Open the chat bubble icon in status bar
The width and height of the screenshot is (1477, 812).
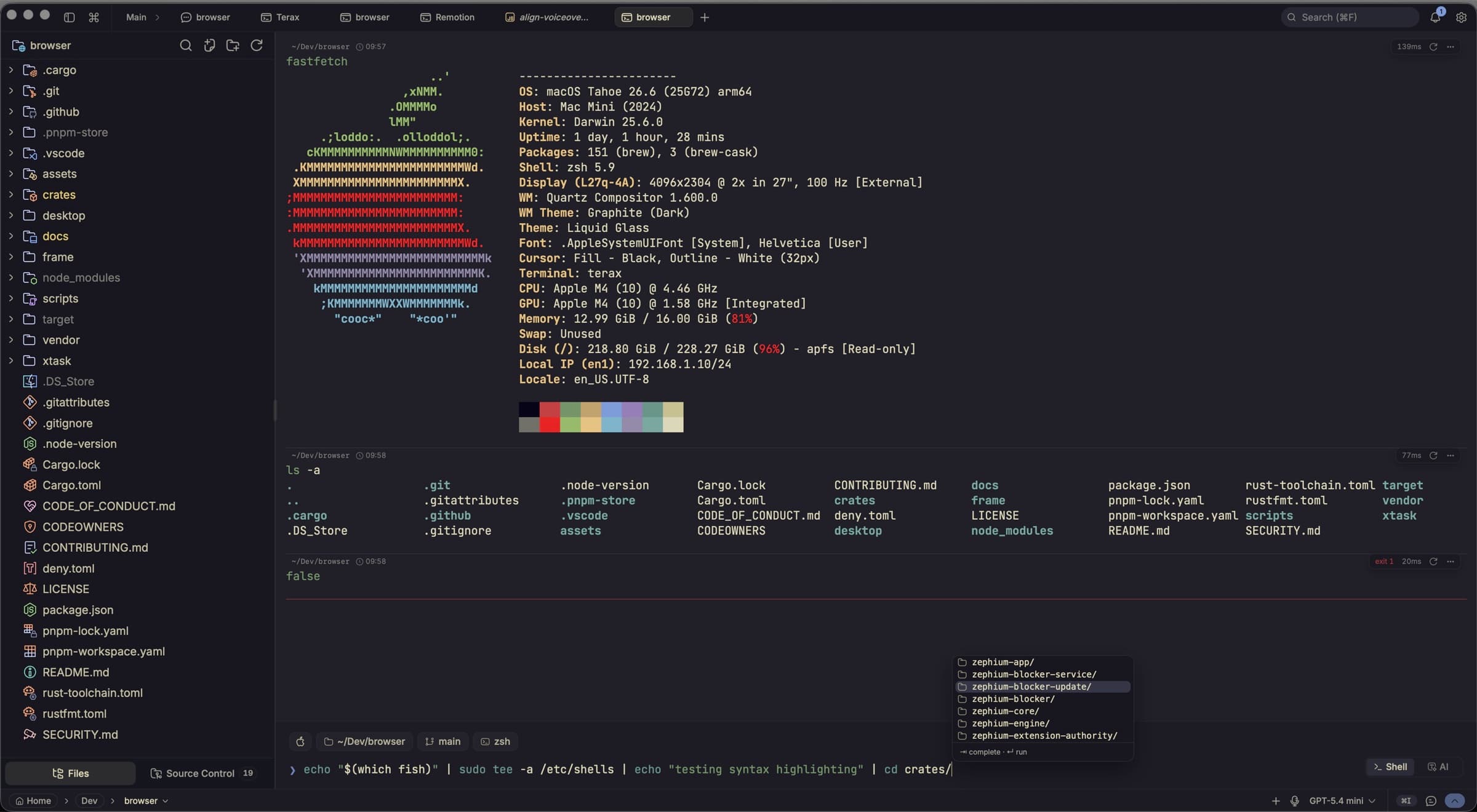pyautogui.click(x=1431, y=801)
